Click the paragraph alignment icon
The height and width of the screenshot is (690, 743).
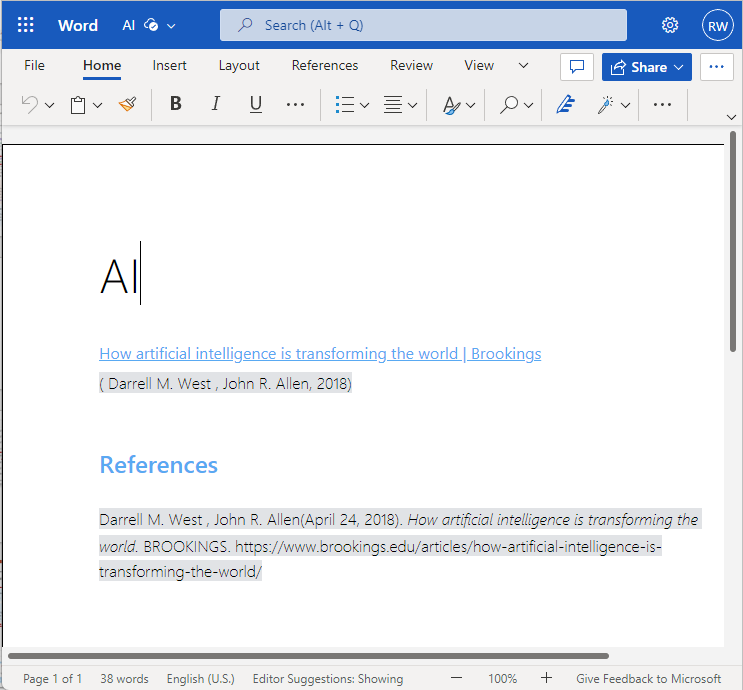coord(393,104)
